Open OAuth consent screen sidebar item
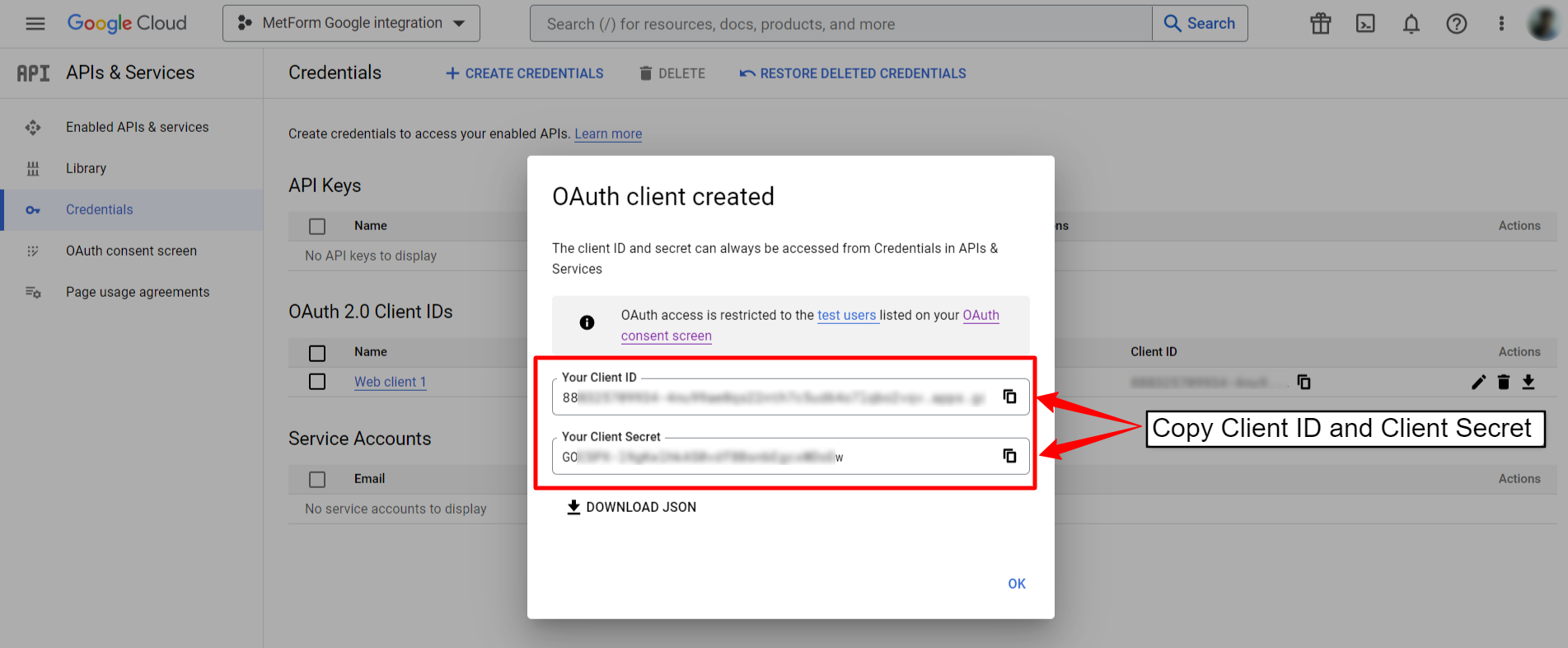 point(131,251)
